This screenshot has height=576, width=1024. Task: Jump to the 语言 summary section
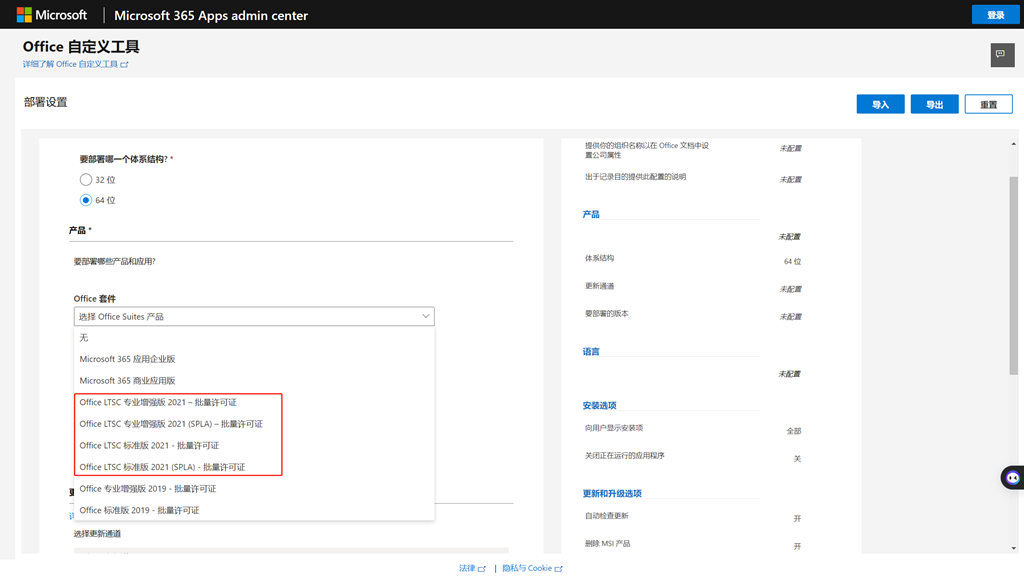click(591, 351)
